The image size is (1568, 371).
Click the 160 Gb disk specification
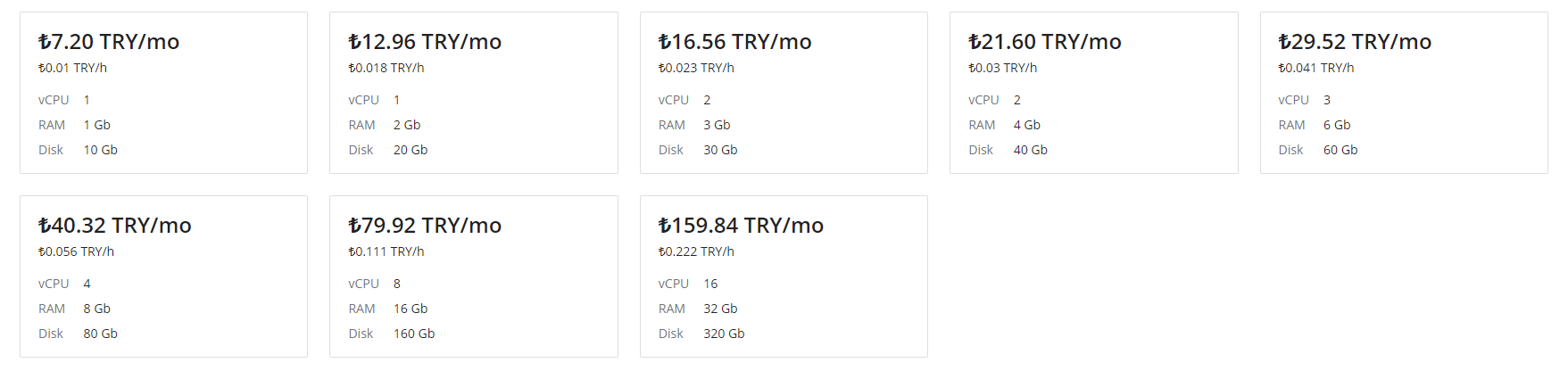tap(414, 334)
